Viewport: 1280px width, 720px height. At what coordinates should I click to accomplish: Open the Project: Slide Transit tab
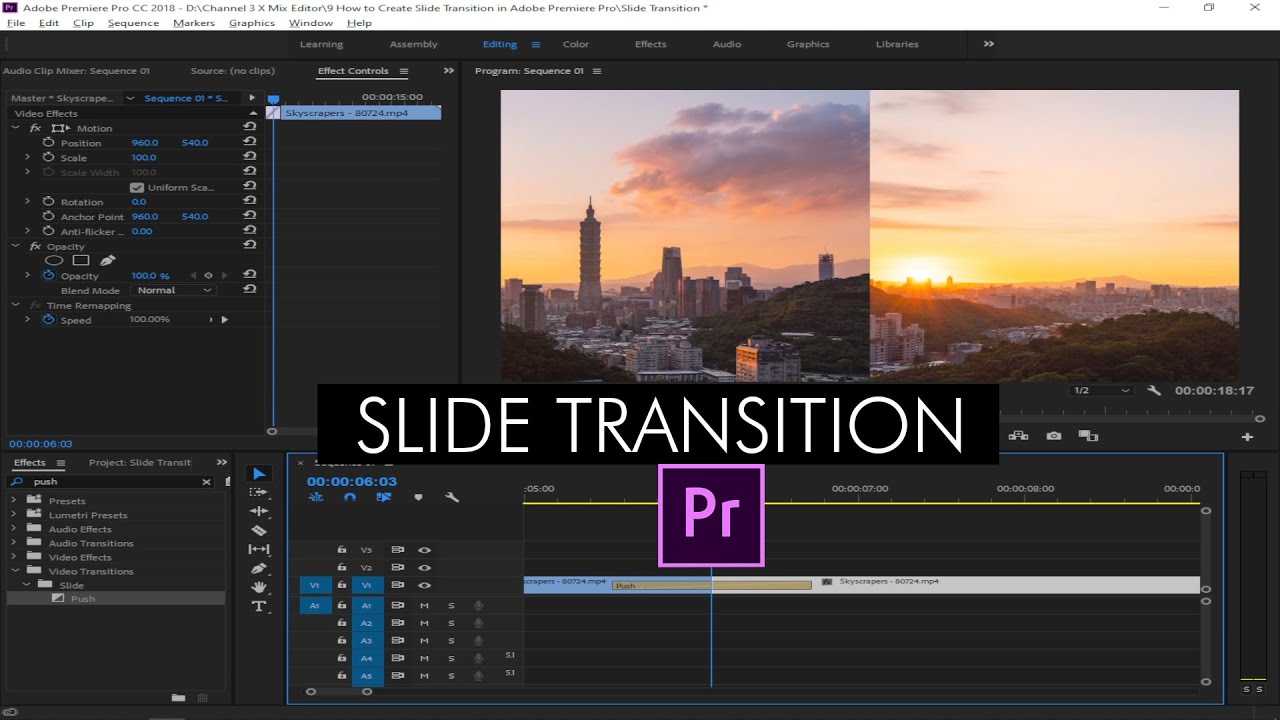[140, 462]
